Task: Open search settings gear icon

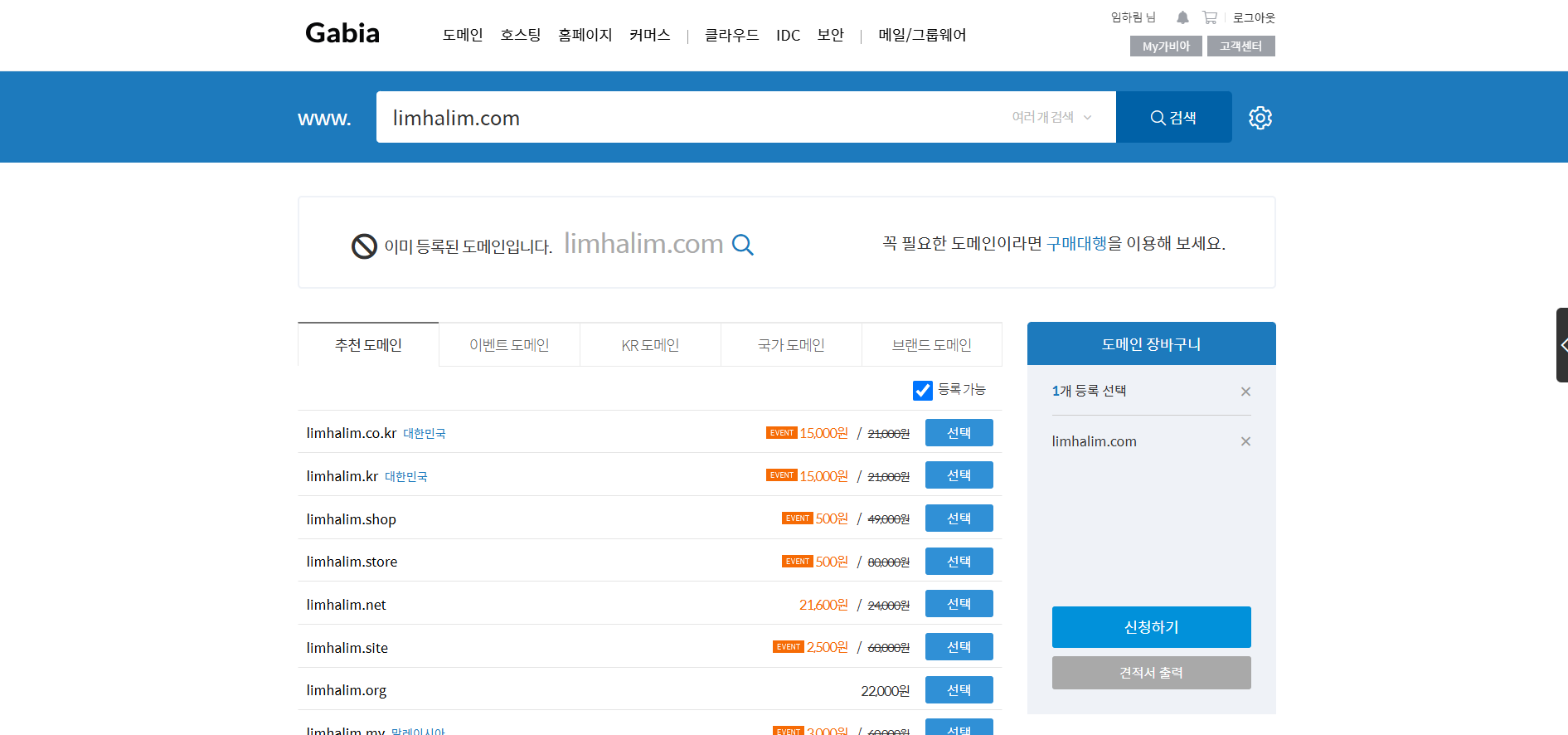Action: tap(1260, 118)
